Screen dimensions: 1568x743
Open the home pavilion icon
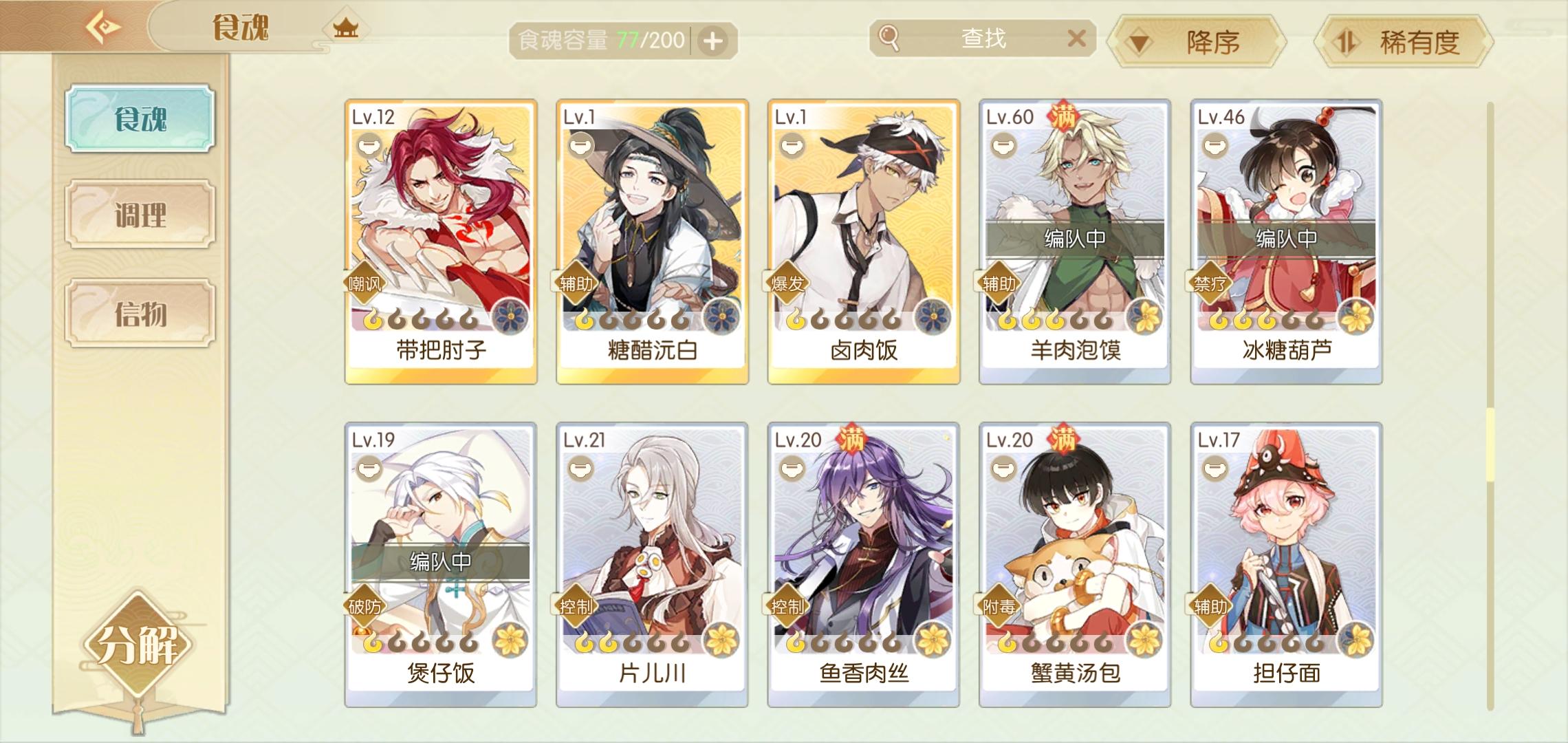(x=345, y=29)
